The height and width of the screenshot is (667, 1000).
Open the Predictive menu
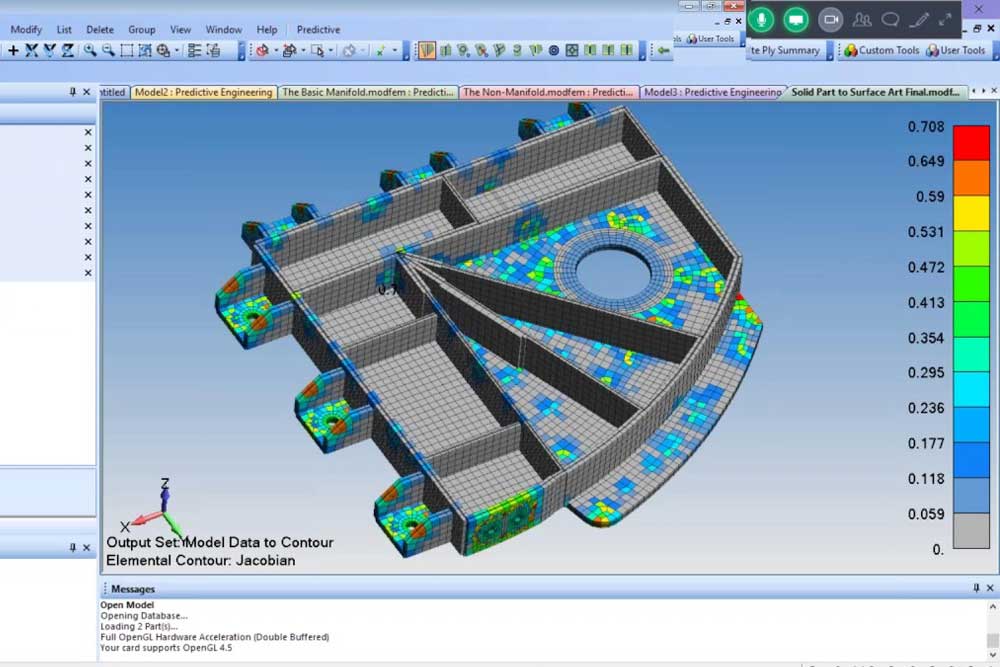click(318, 29)
